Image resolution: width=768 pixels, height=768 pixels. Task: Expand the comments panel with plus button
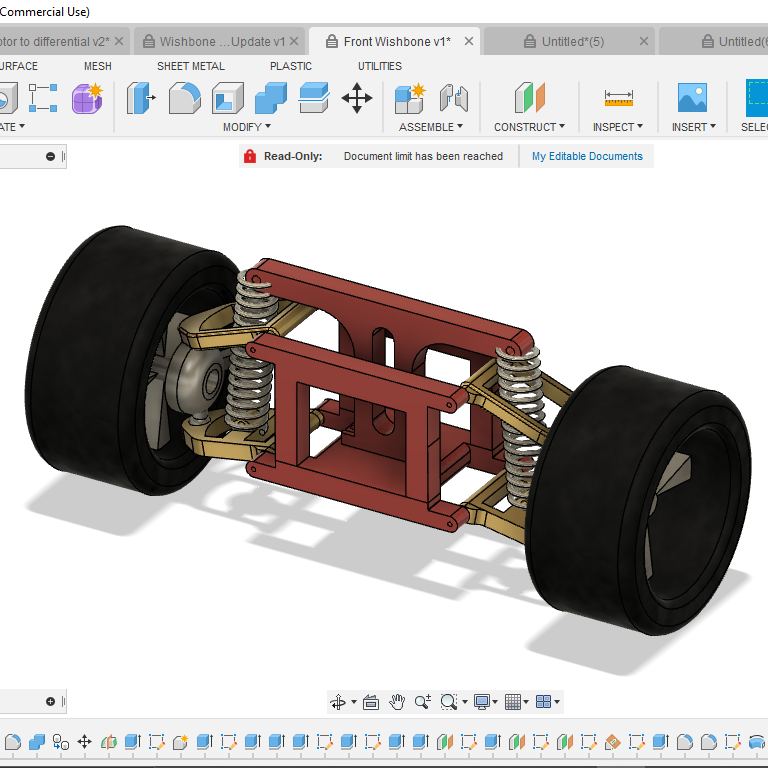pos(50,701)
